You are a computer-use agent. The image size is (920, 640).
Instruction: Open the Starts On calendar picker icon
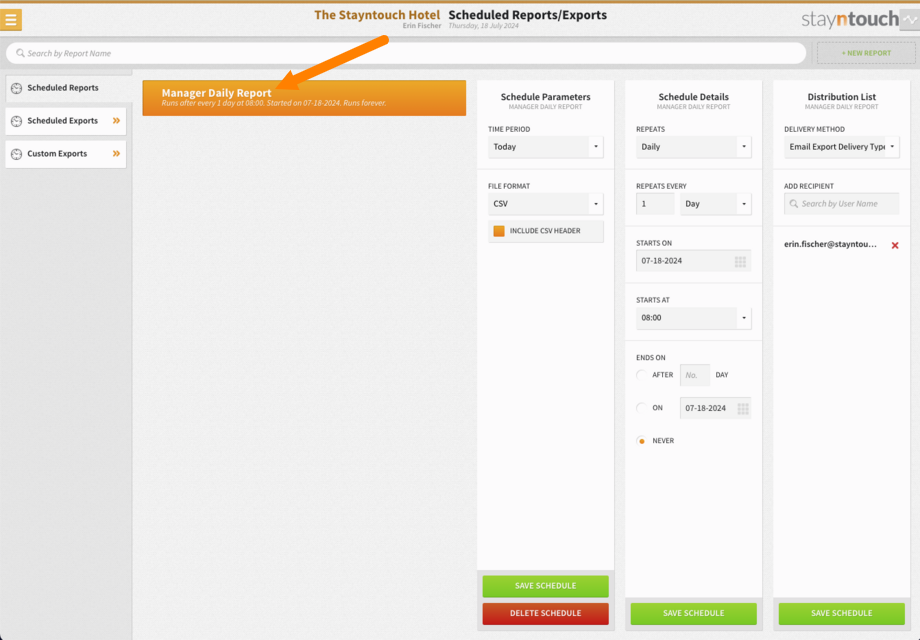click(x=740, y=262)
